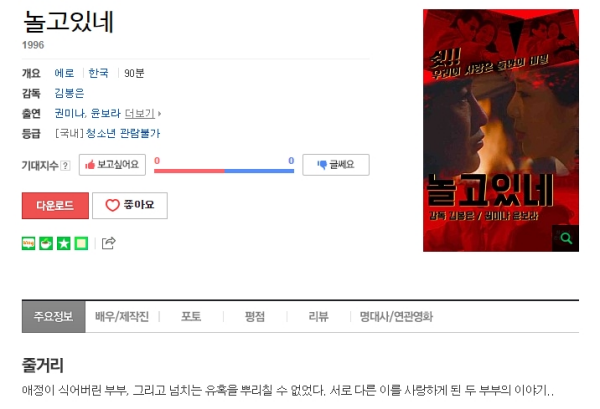600x409 pixels.
Task: Select the 평점 tab
Action: click(x=254, y=317)
